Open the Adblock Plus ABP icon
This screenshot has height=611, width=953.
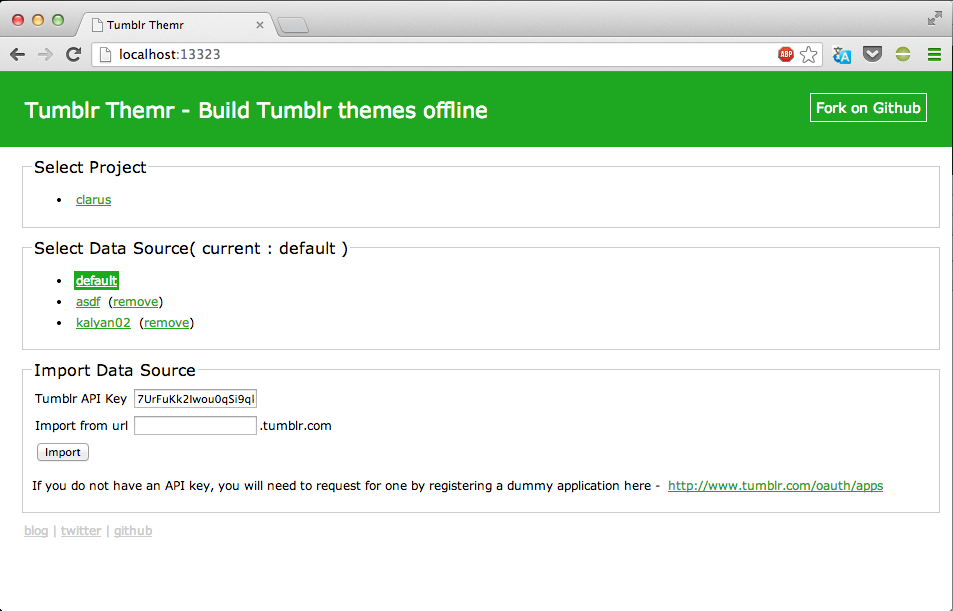(x=786, y=55)
